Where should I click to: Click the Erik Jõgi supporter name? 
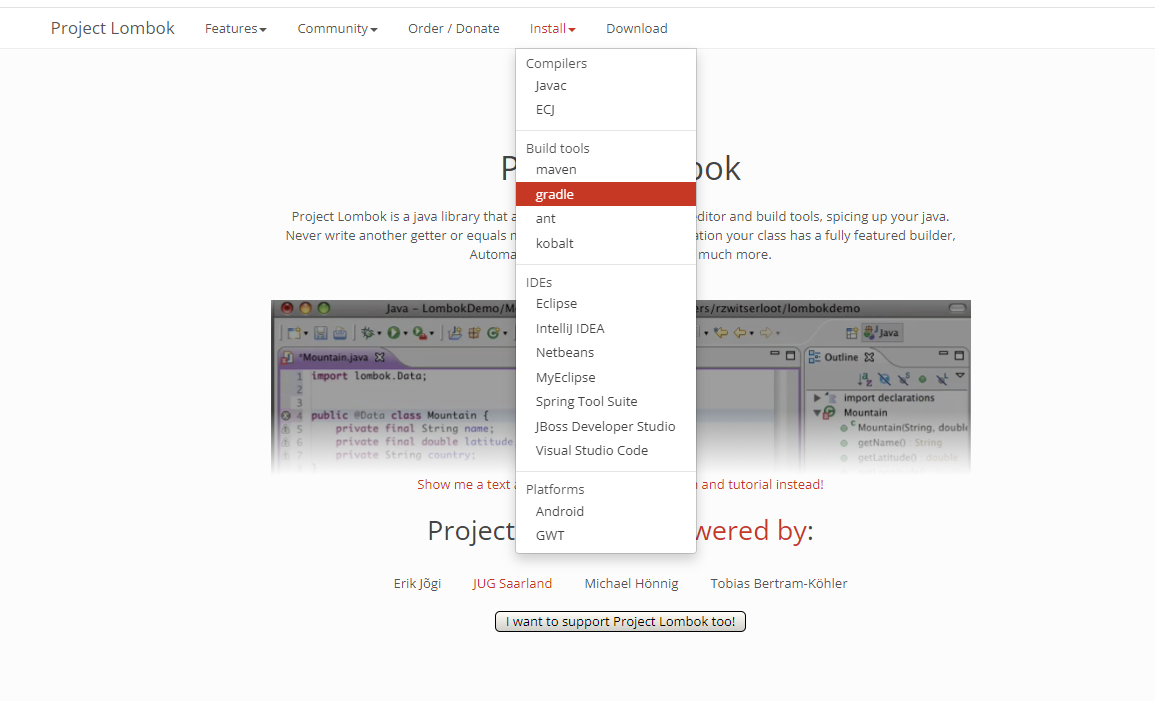click(417, 583)
